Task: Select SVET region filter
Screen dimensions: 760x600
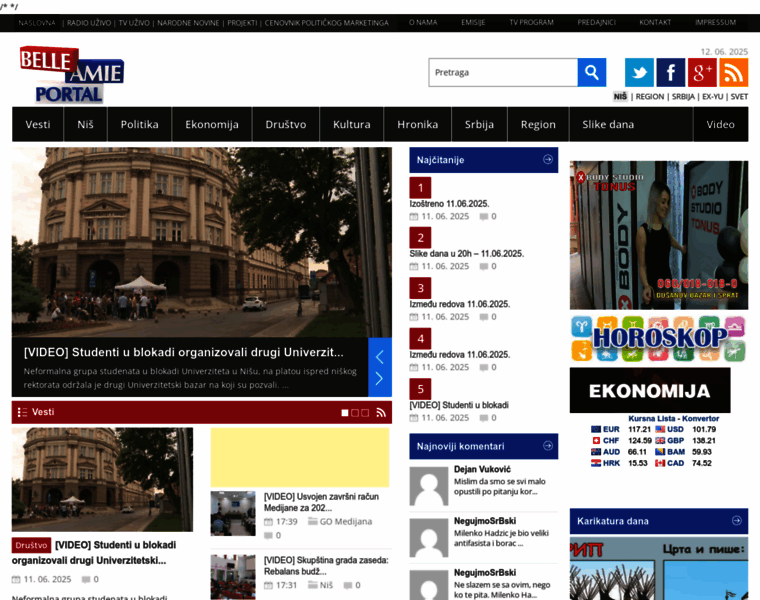Action: click(739, 96)
